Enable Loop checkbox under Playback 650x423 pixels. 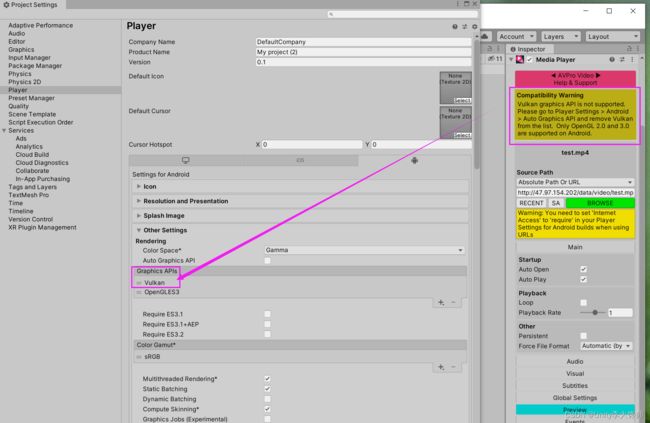point(583,303)
